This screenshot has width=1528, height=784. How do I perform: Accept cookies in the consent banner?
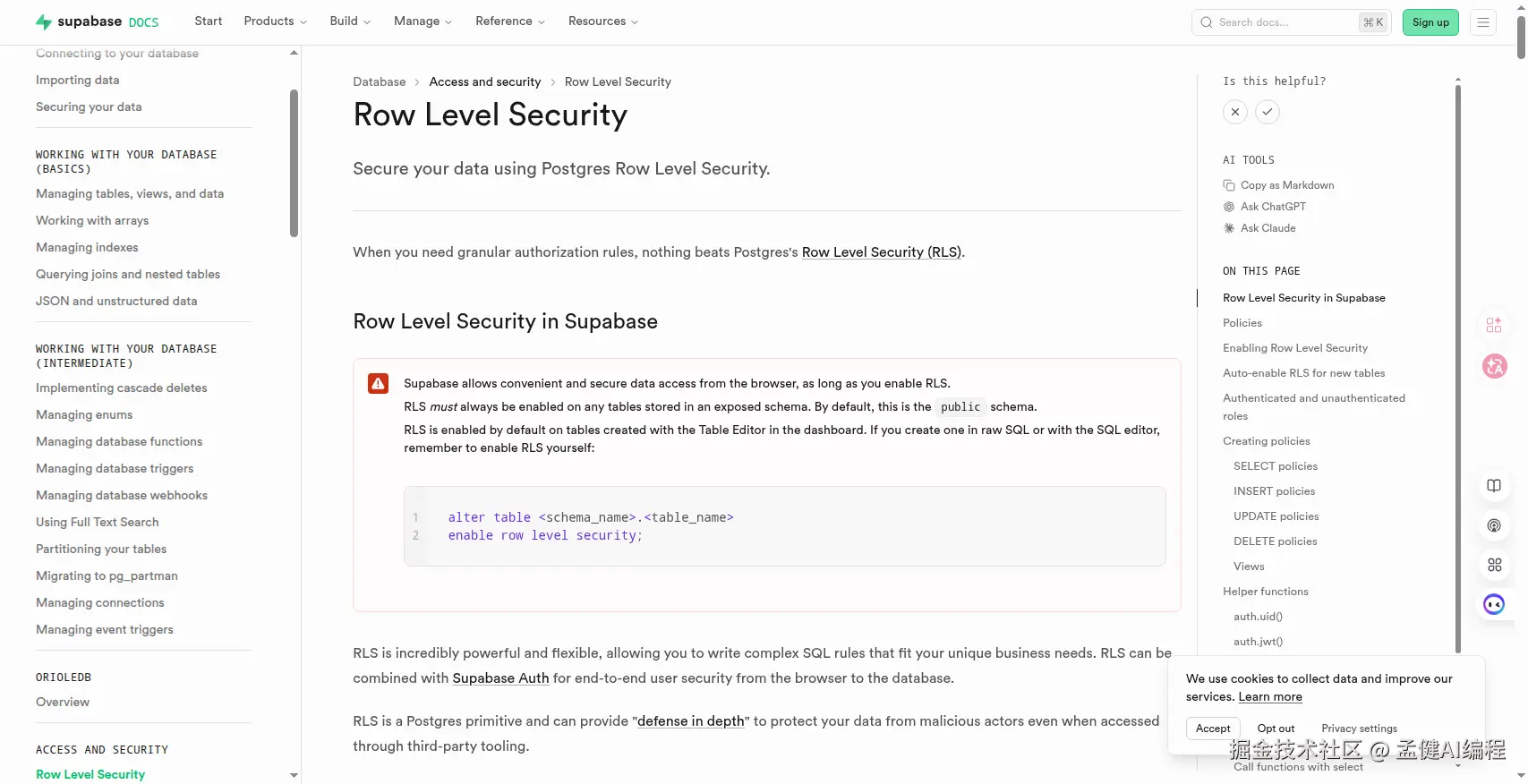(1213, 729)
